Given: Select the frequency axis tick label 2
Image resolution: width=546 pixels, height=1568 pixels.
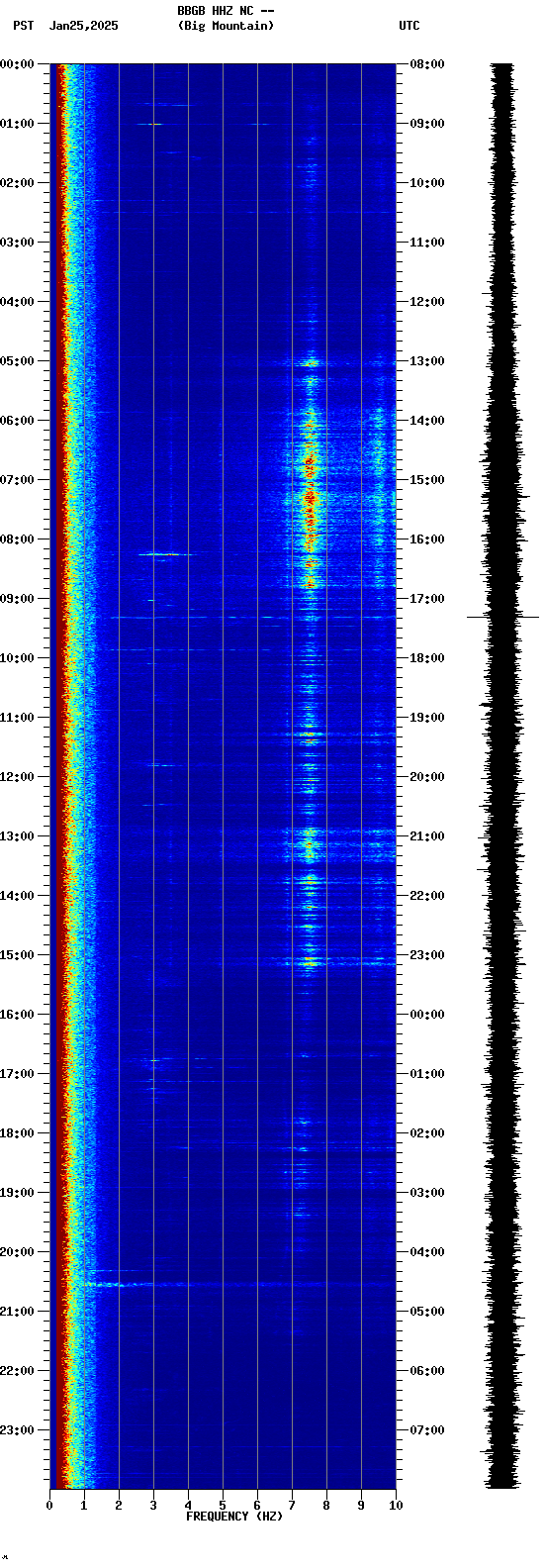Looking at the screenshot, I should click(119, 1506).
